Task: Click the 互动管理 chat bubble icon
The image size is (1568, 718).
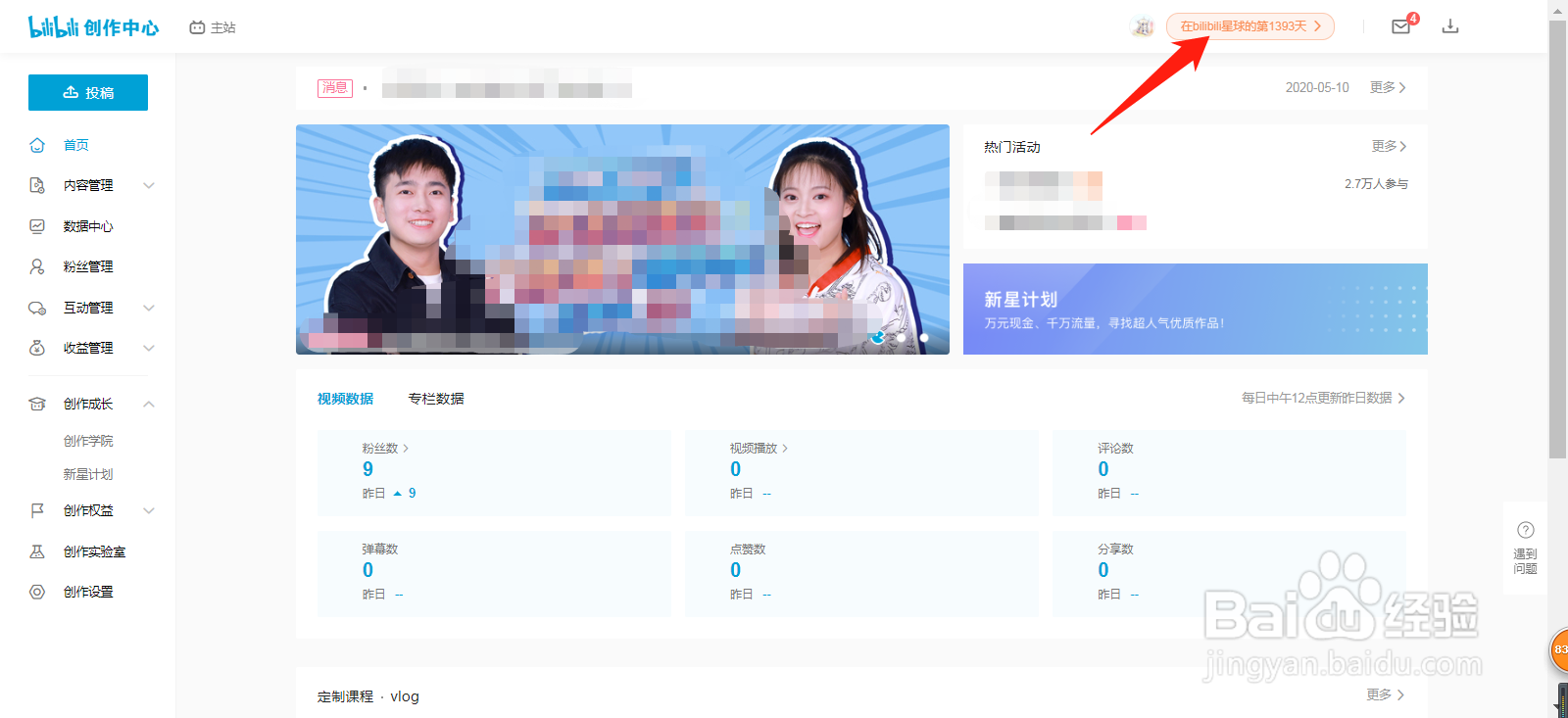Action: point(37,308)
